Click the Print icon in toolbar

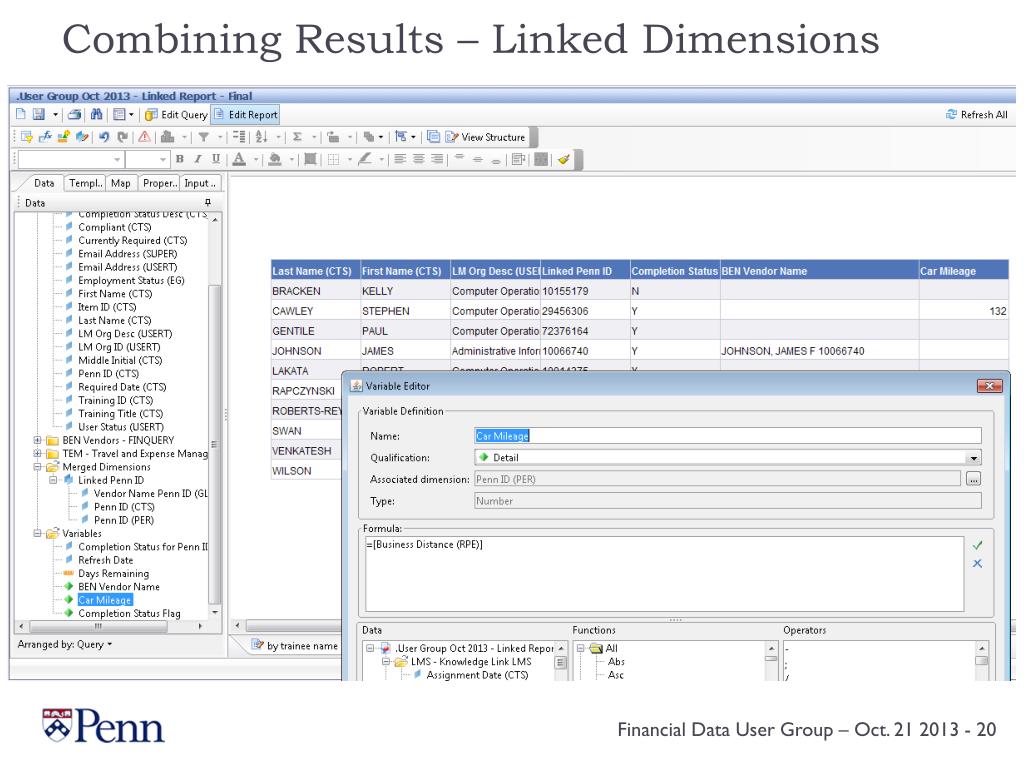(74, 115)
